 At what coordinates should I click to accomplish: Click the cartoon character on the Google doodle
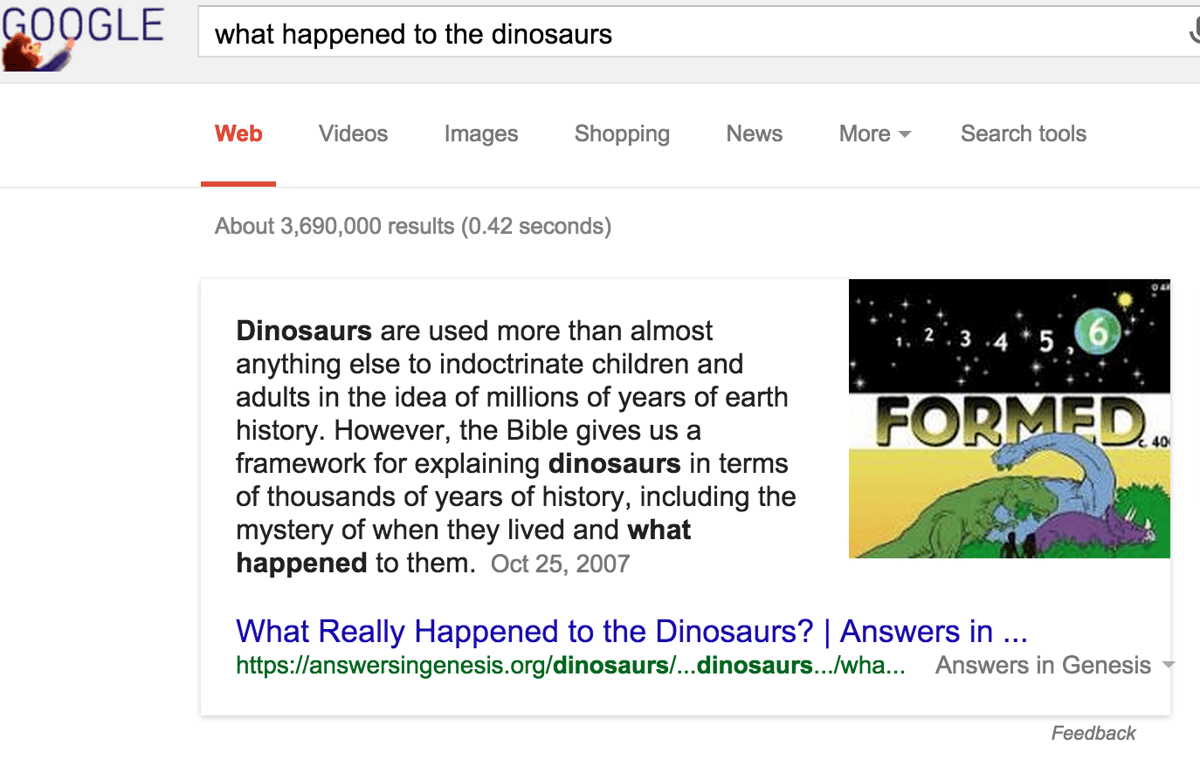click(x=28, y=50)
